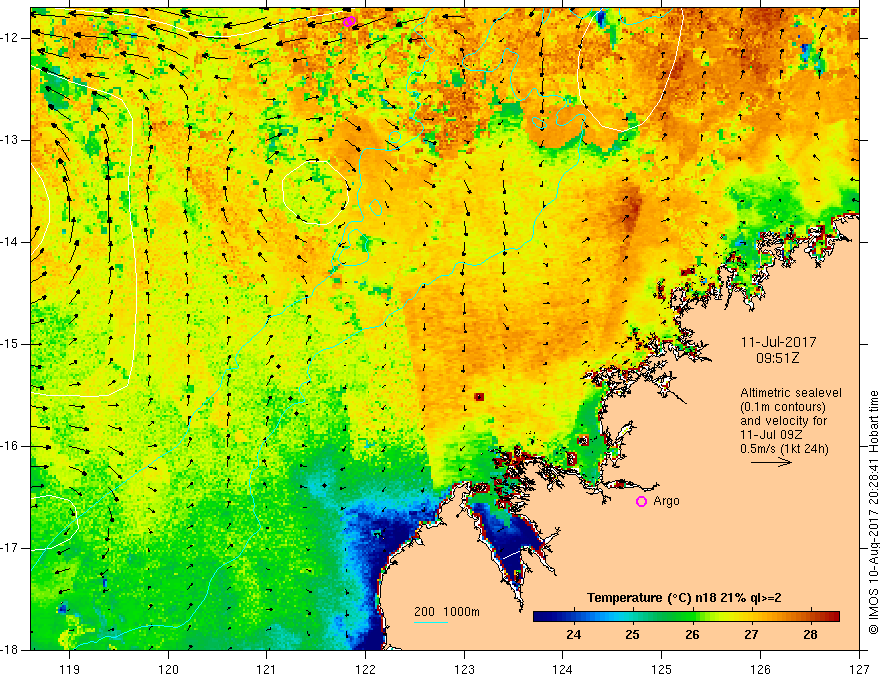The height and width of the screenshot is (680, 880).
Task: Click the color bar value 27
Action: (751, 635)
